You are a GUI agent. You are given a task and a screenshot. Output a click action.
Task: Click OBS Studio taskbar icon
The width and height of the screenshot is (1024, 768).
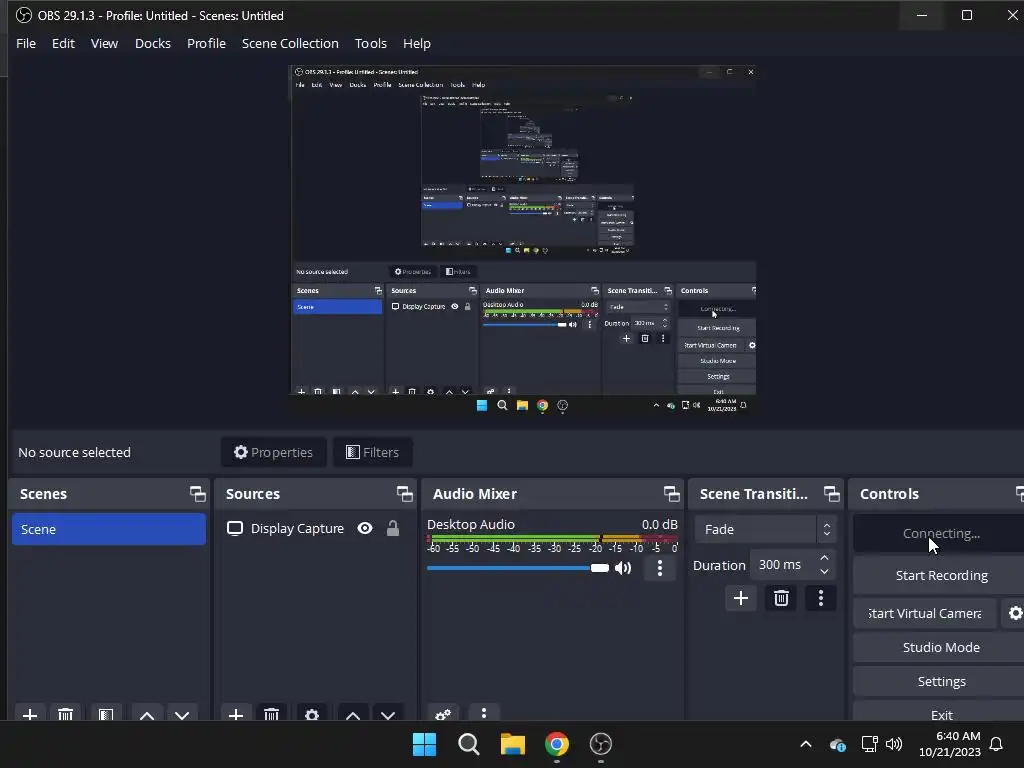(x=601, y=744)
